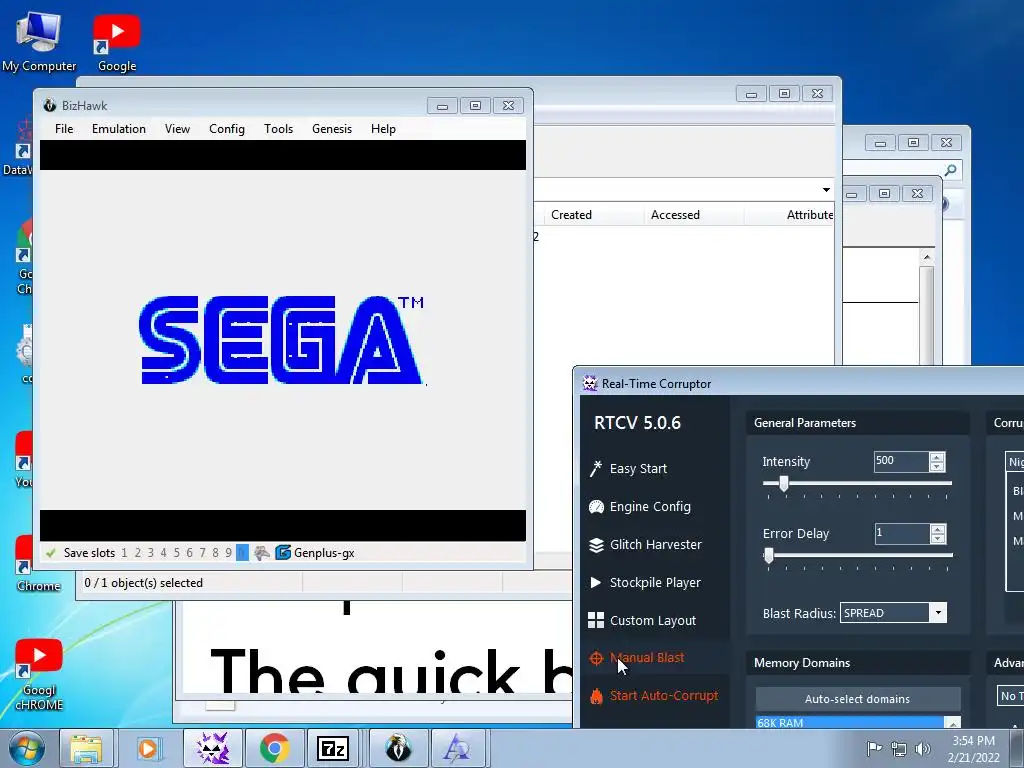The height and width of the screenshot is (768, 1024).
Task: Click the volume speaker tray icon
Action: coord(923,749)
